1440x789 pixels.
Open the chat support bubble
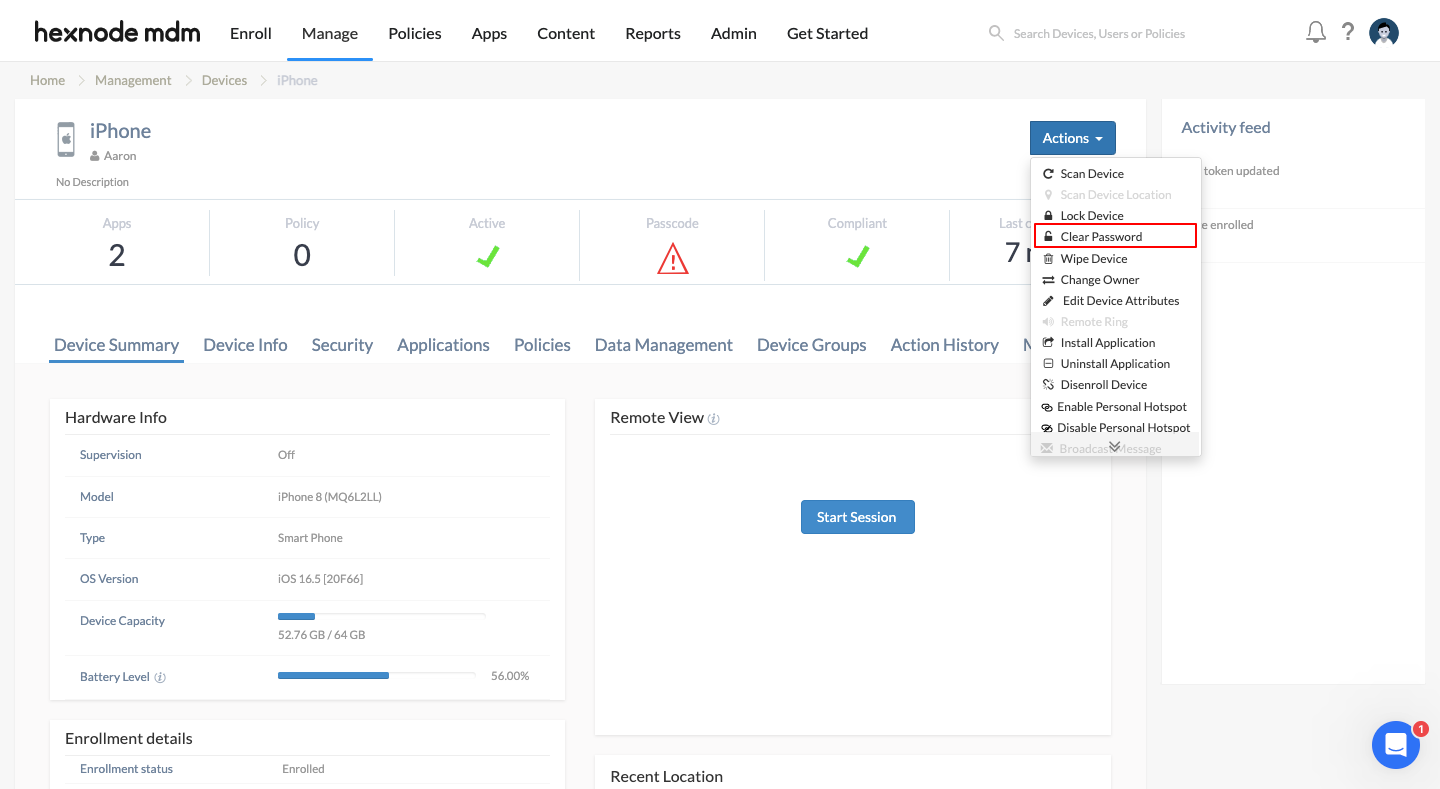pyautogui.click(x=1396, y=745)
